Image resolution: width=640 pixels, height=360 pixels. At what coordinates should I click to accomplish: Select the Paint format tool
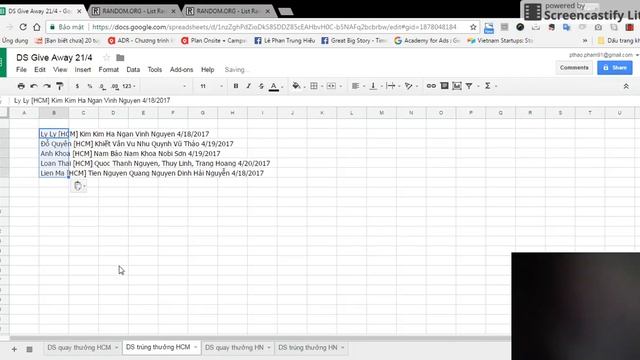click(60, 86)
